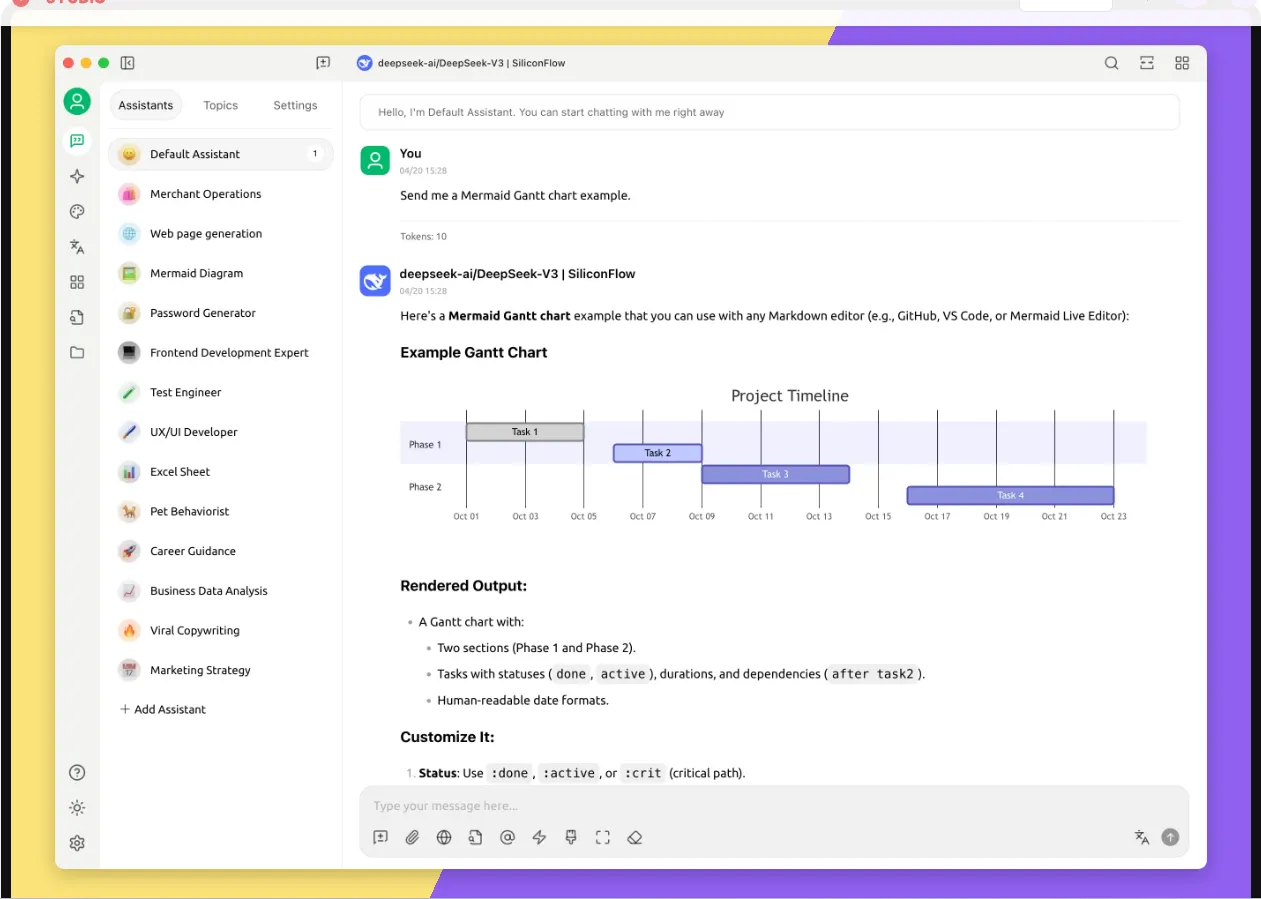
Task: Click the Task 4 bar in Gantt chart
Action: pos(1010,495)
